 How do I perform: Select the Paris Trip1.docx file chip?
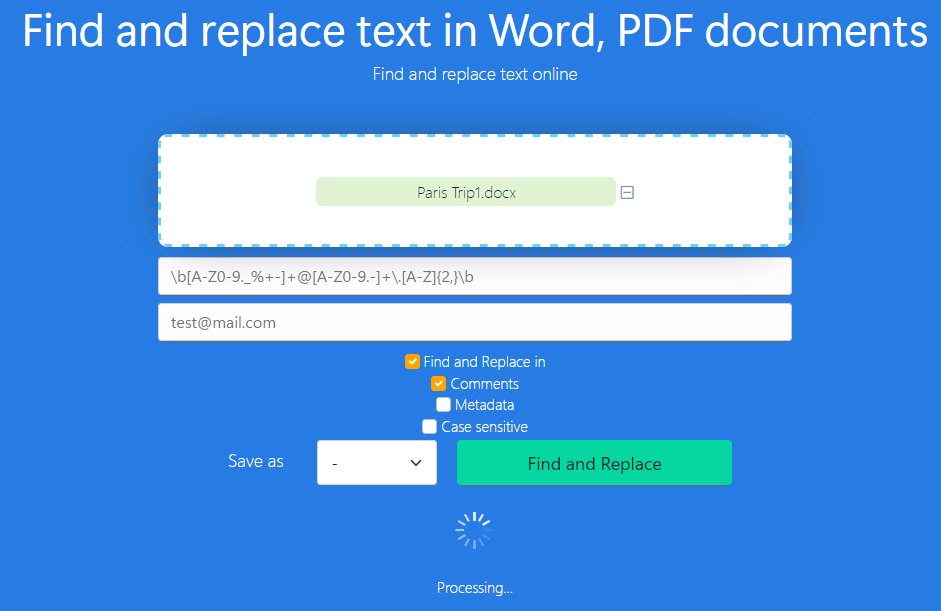(x=466, y=192)
